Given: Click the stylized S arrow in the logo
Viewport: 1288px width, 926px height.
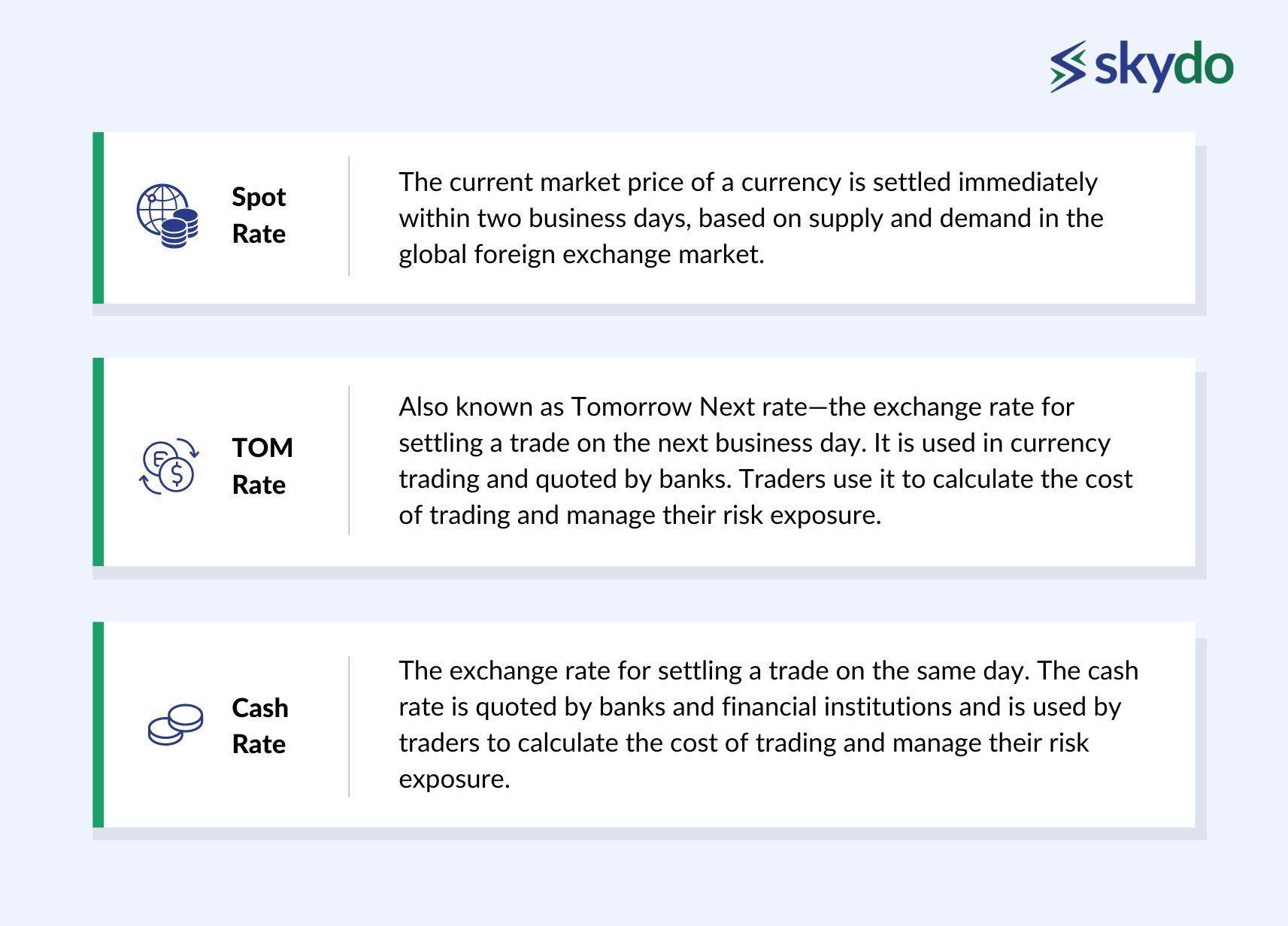Looking at the screenshot, I should pyautogui.click(x=1068, y=66).
